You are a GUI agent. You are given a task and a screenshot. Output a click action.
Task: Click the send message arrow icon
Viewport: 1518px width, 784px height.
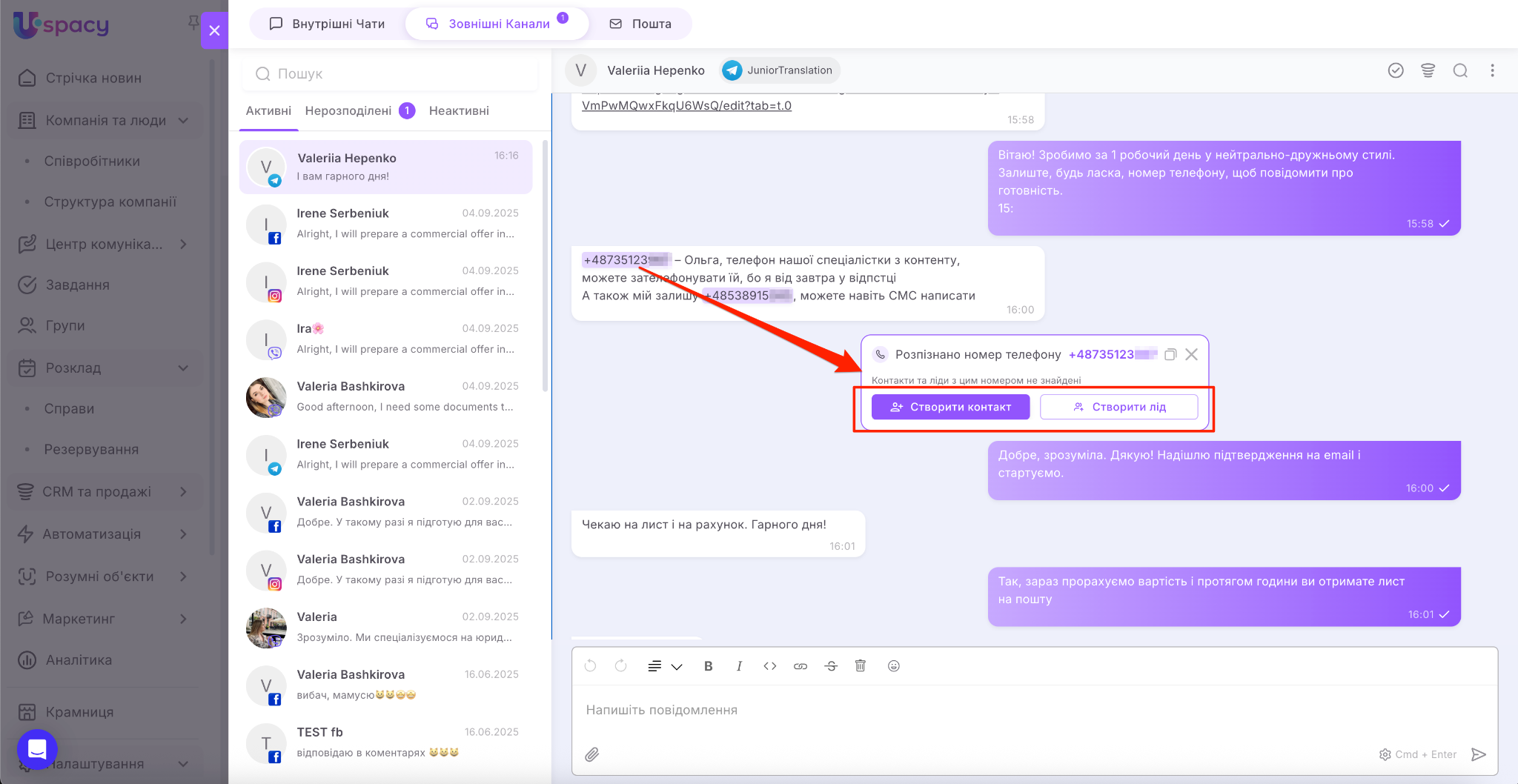click(x=1478, y=754)
